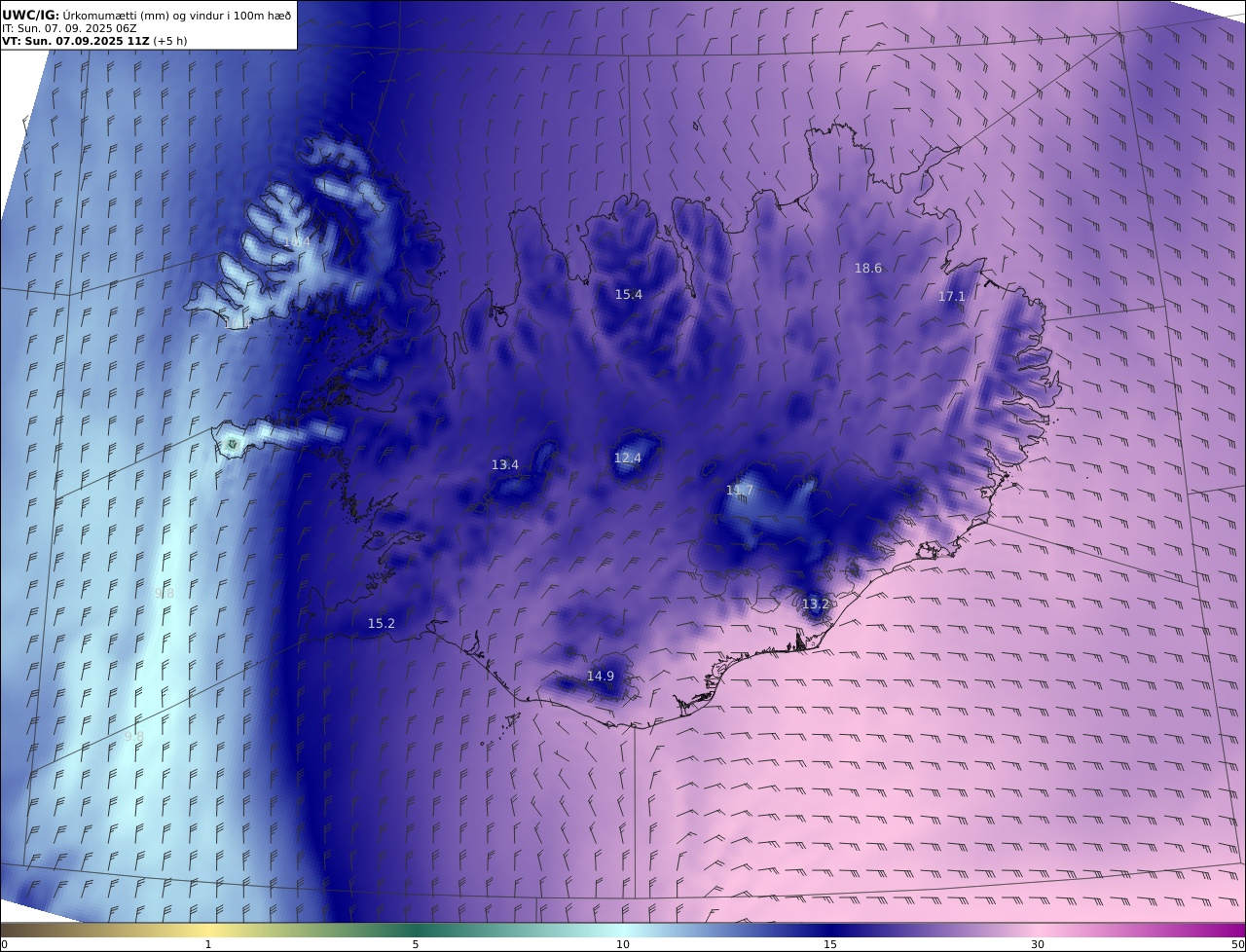Click the color scale tick label 10

pyautogui.click(x=623, y=944)
